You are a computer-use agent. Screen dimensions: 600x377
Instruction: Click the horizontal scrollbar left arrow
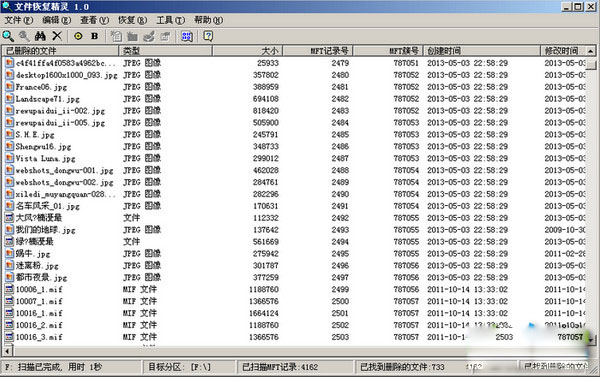(7, 350)
